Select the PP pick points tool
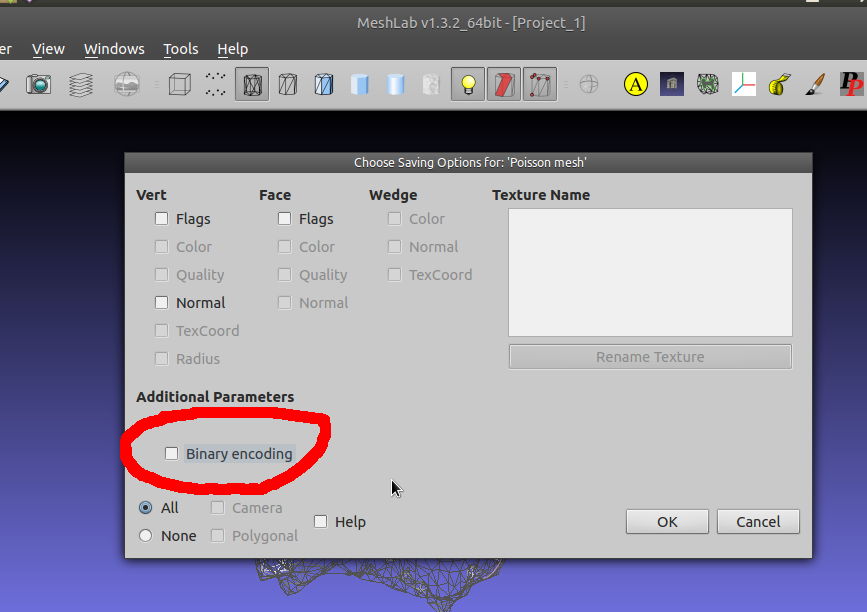 [x=852, y=84]
